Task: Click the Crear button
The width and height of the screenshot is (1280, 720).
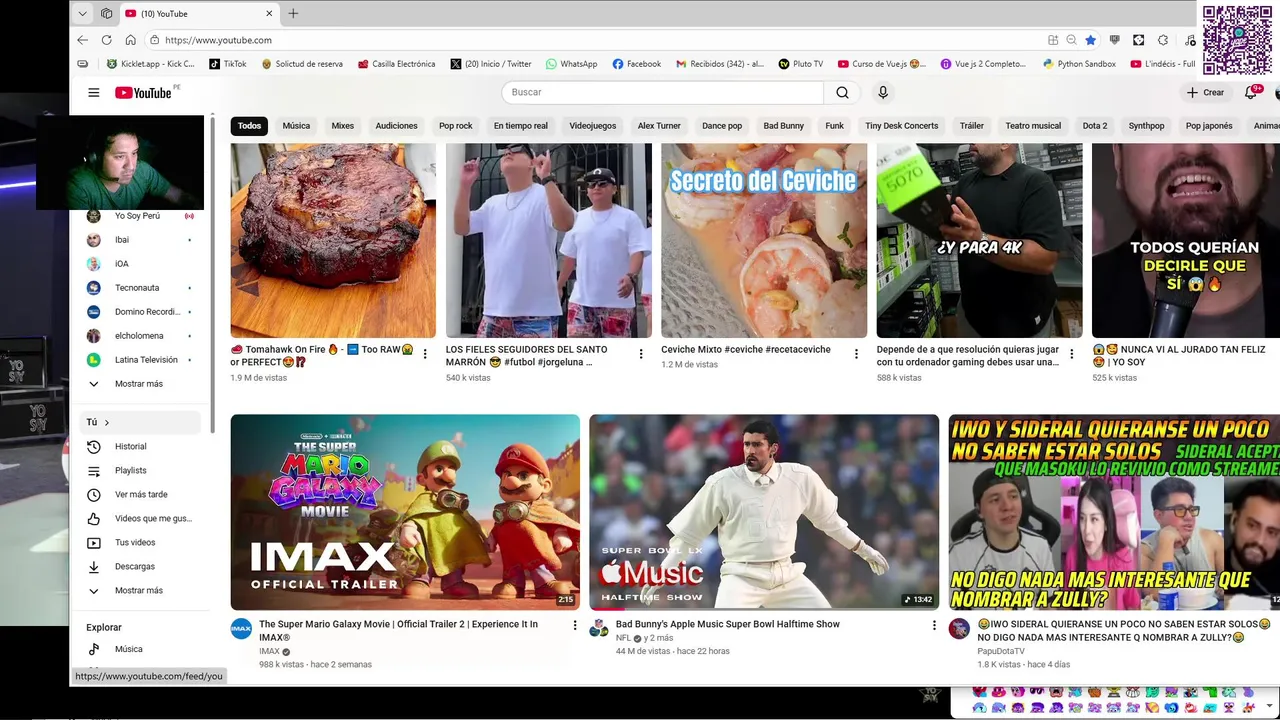Action: pos(1205,92)
